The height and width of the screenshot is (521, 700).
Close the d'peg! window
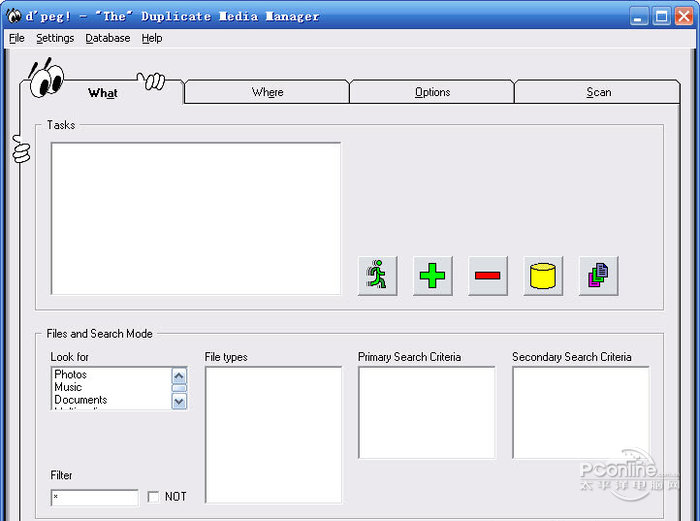tap(683, 17)
